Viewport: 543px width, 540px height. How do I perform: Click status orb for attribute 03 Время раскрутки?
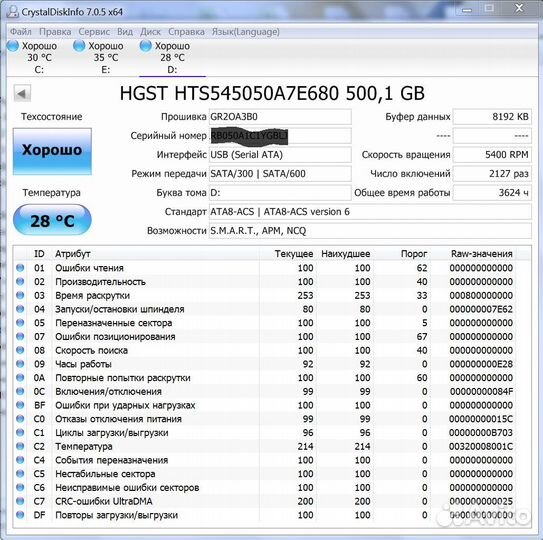pos(20,295)
